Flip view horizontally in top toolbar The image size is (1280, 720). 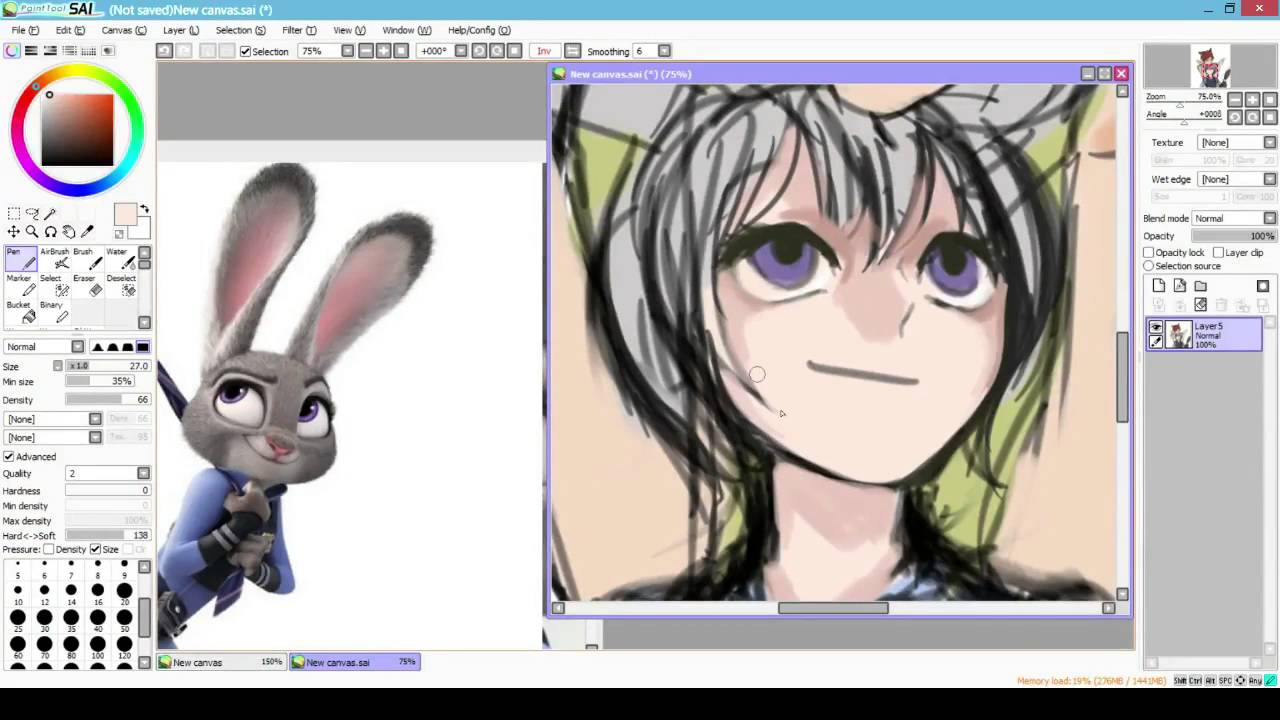click(x=572, y=51)
